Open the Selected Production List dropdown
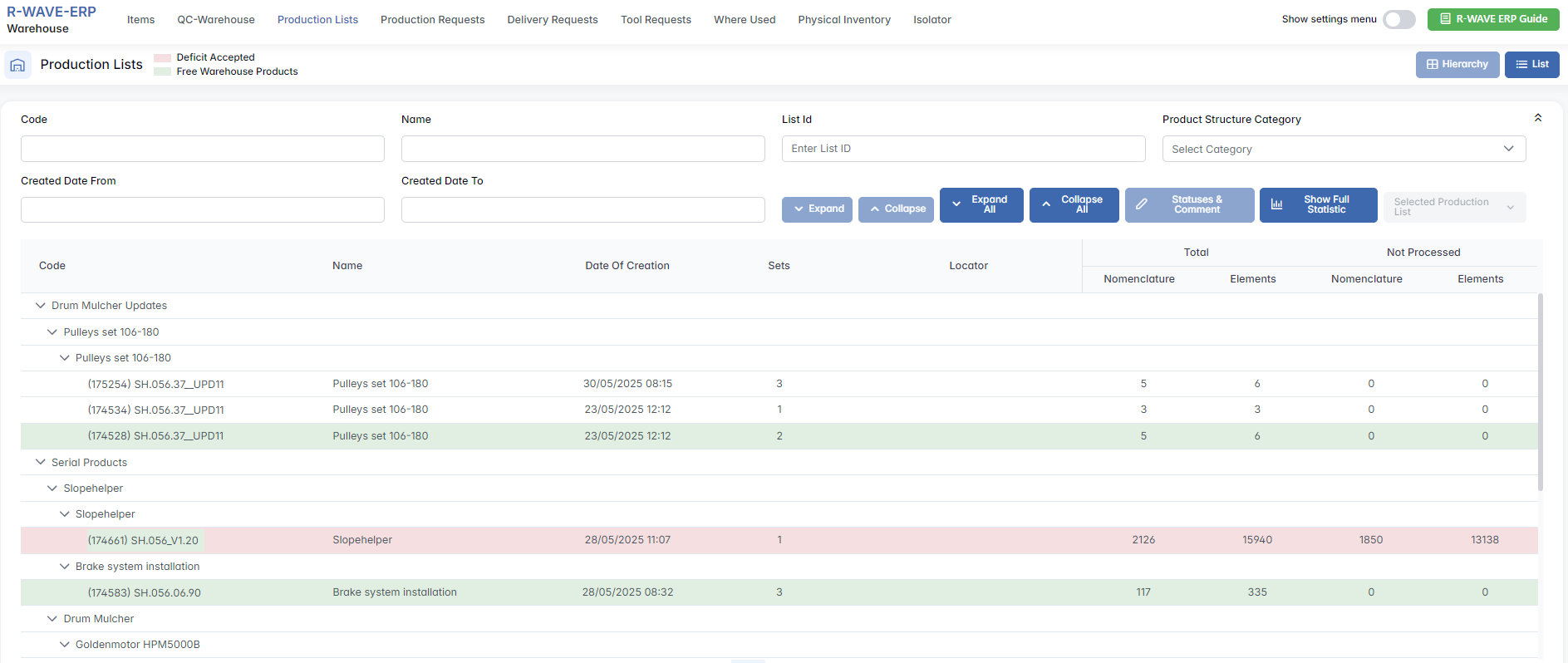The image size is (1568, 663). tap(1453, 207)
